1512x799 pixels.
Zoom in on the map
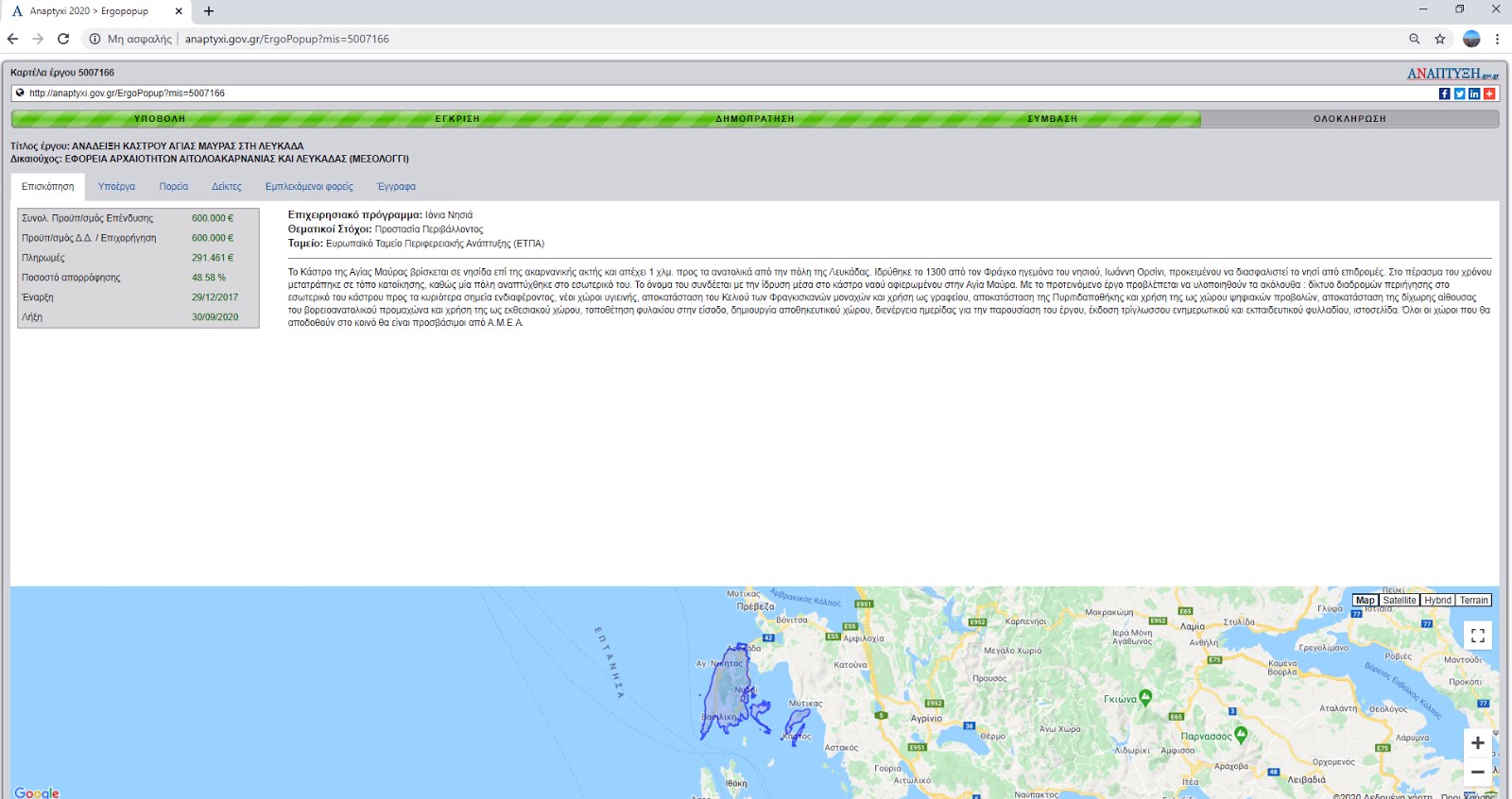coord(1478,743)
